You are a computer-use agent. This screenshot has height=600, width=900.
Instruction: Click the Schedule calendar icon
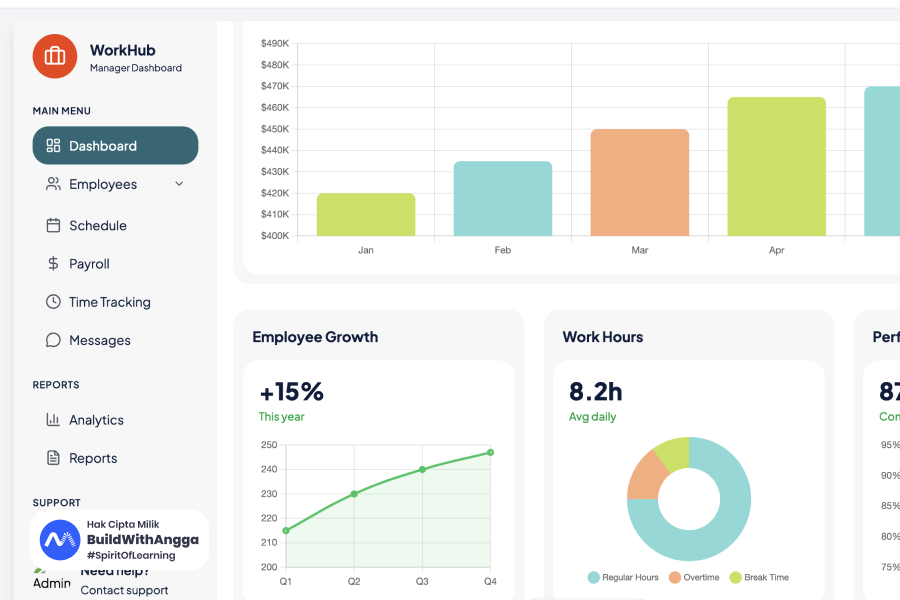54,226
